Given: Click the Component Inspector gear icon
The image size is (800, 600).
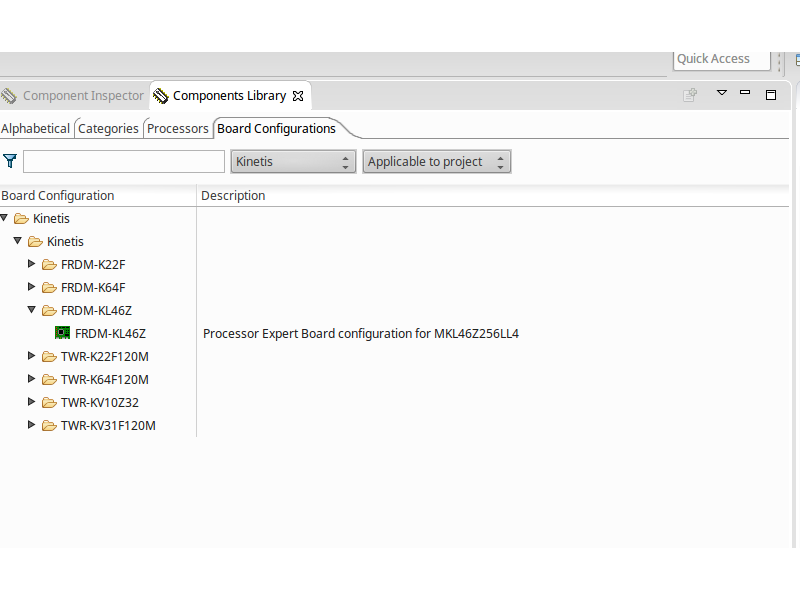Looking at the screenshot, I should pos(8,95).
